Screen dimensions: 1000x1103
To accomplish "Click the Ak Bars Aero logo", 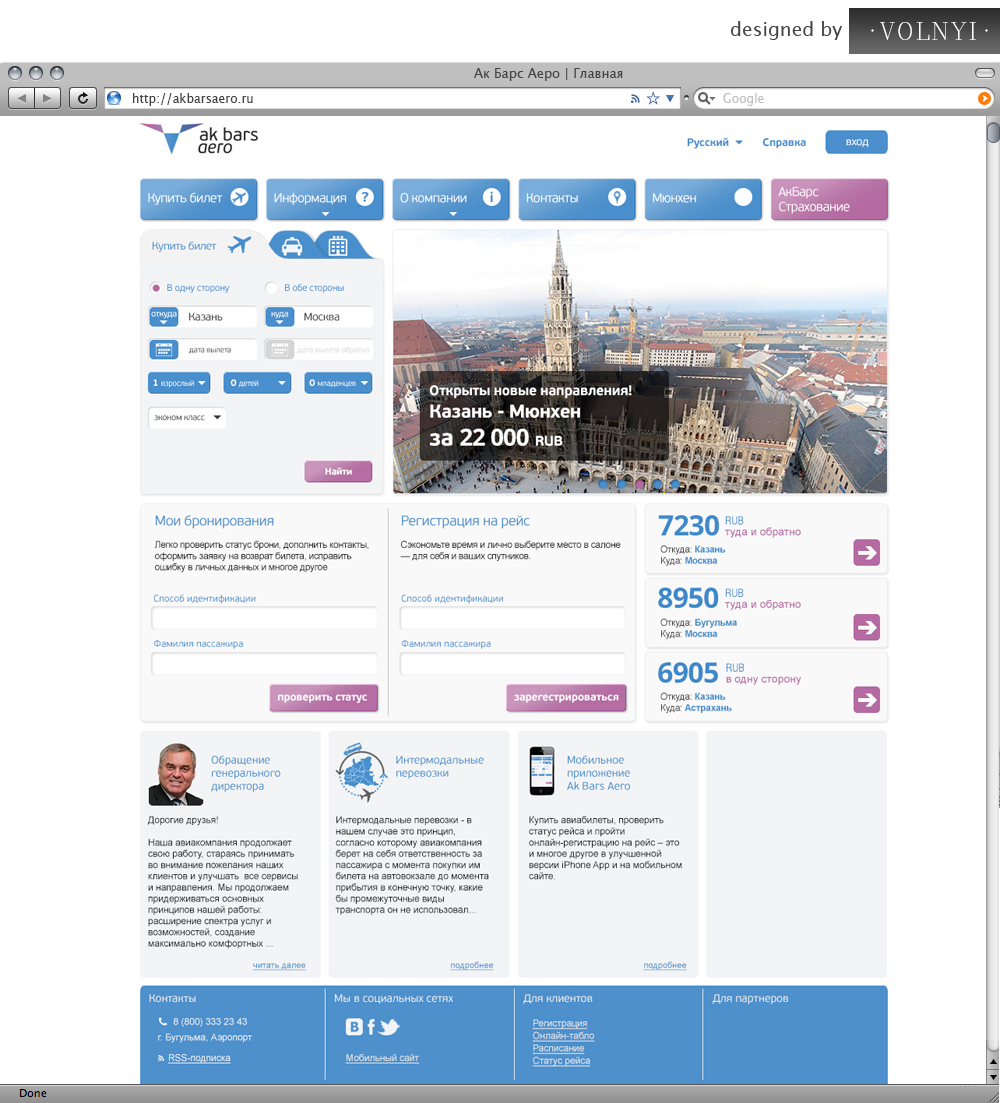I will (x=200, y=139).
